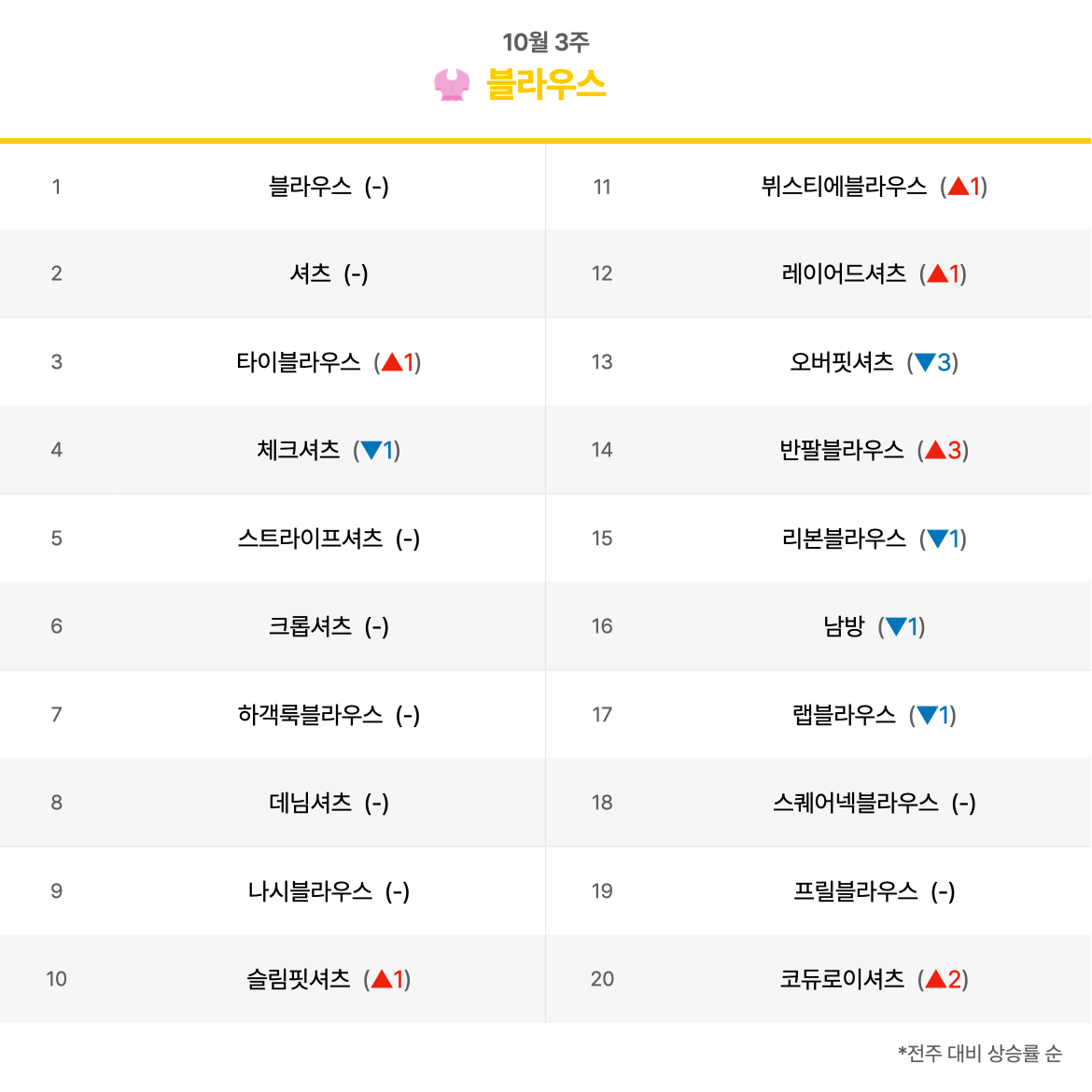Click blue down arrow beside 오버핏셔츠

(925, 362)
